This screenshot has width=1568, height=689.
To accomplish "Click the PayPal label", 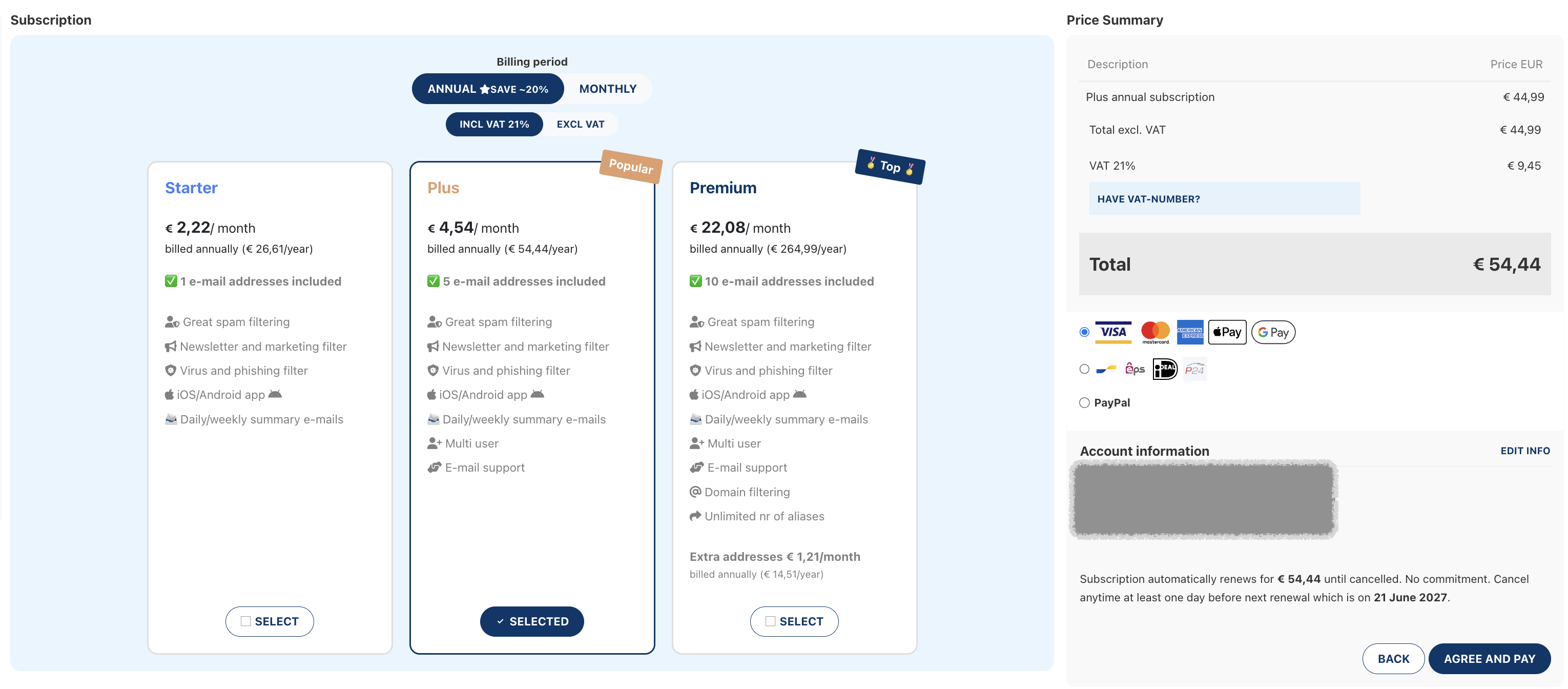I will pos(1111,402).
